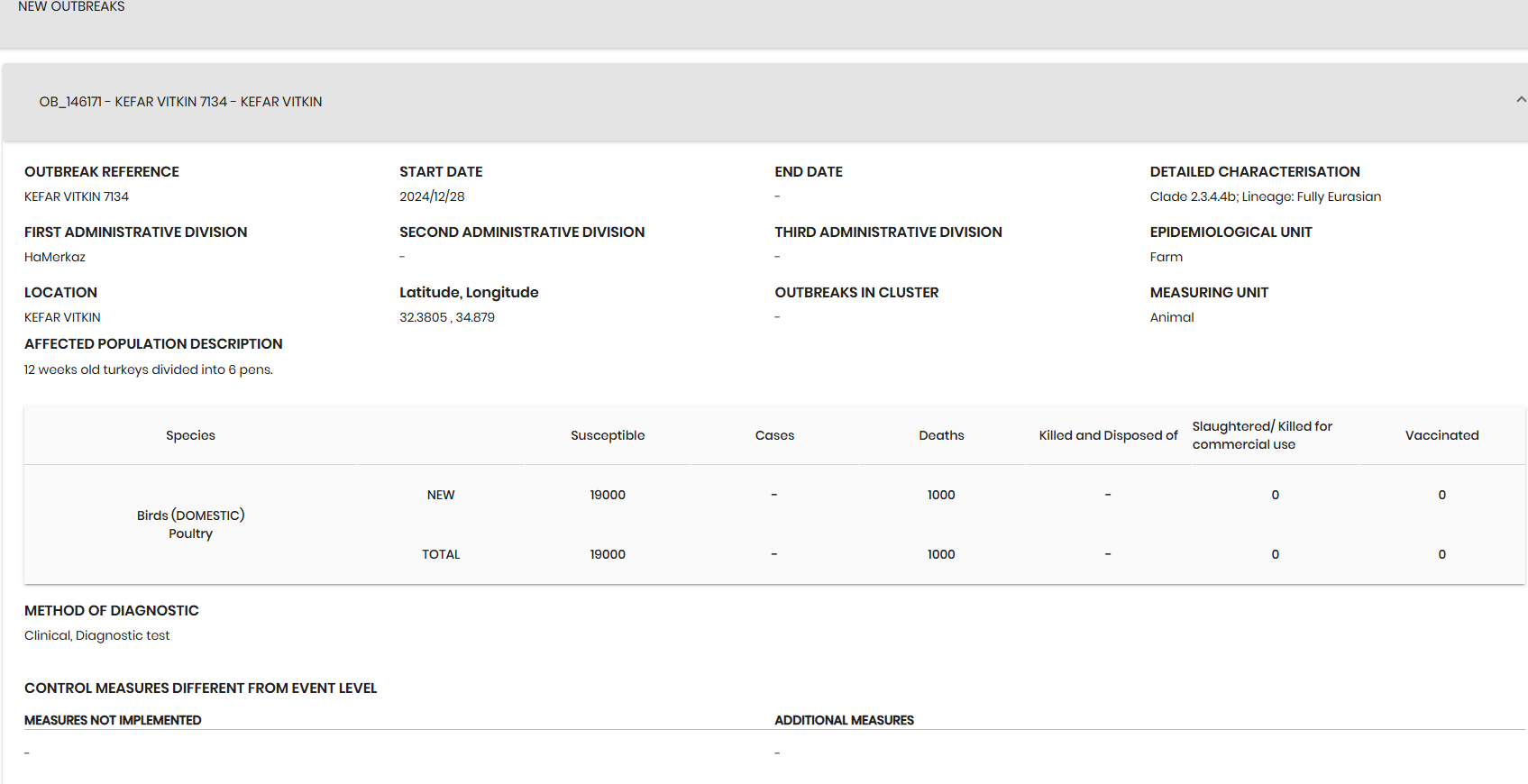The height and width of the screenshot is (784, 1528).
Task: Click Slaughtered/Killed for commercial use header
Action: click(x=1262, y=435)
